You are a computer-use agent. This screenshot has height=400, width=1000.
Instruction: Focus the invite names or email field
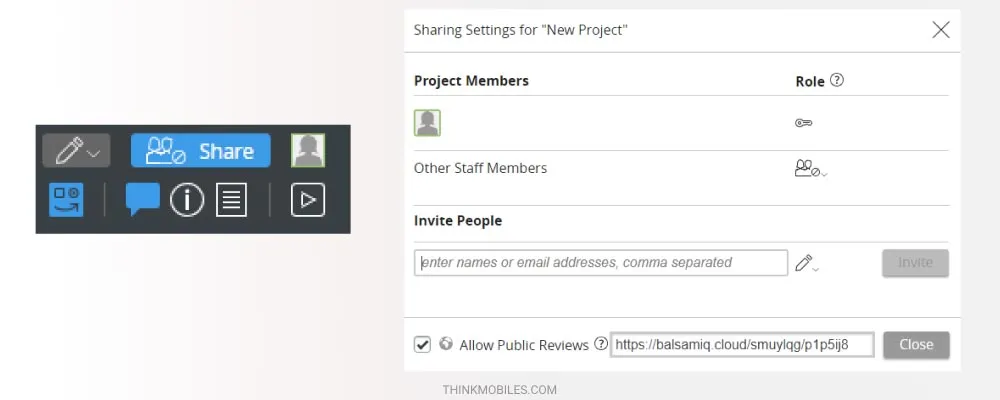click(601, 263)
